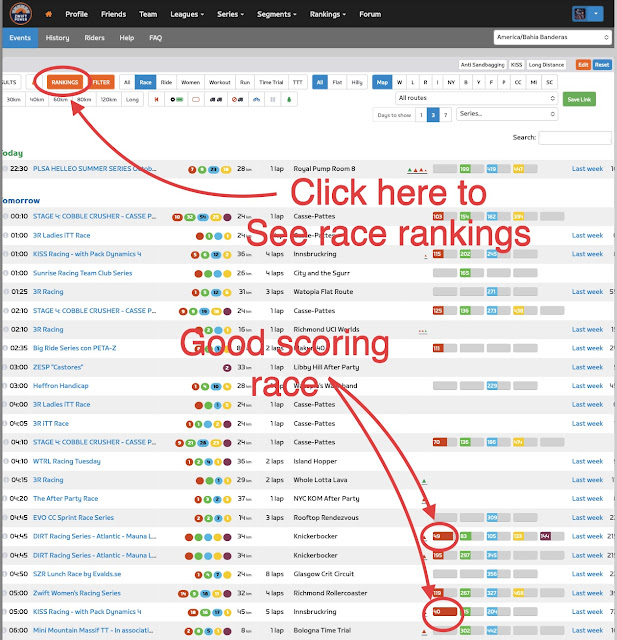Click the yellow 447 ranking bar on PLSA HELLEO row
Viewport: 617px width, 640px height.
525,169
